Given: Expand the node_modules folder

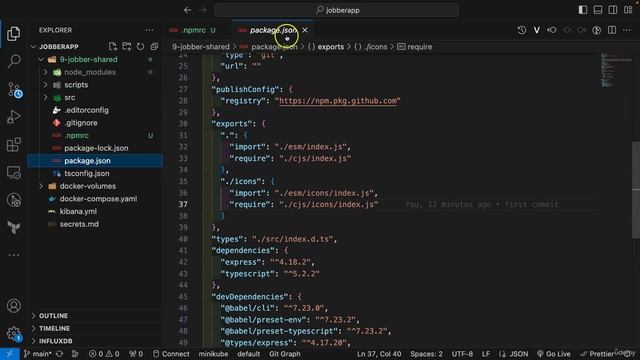Looking at the screenshot, I should pos(46,72).
